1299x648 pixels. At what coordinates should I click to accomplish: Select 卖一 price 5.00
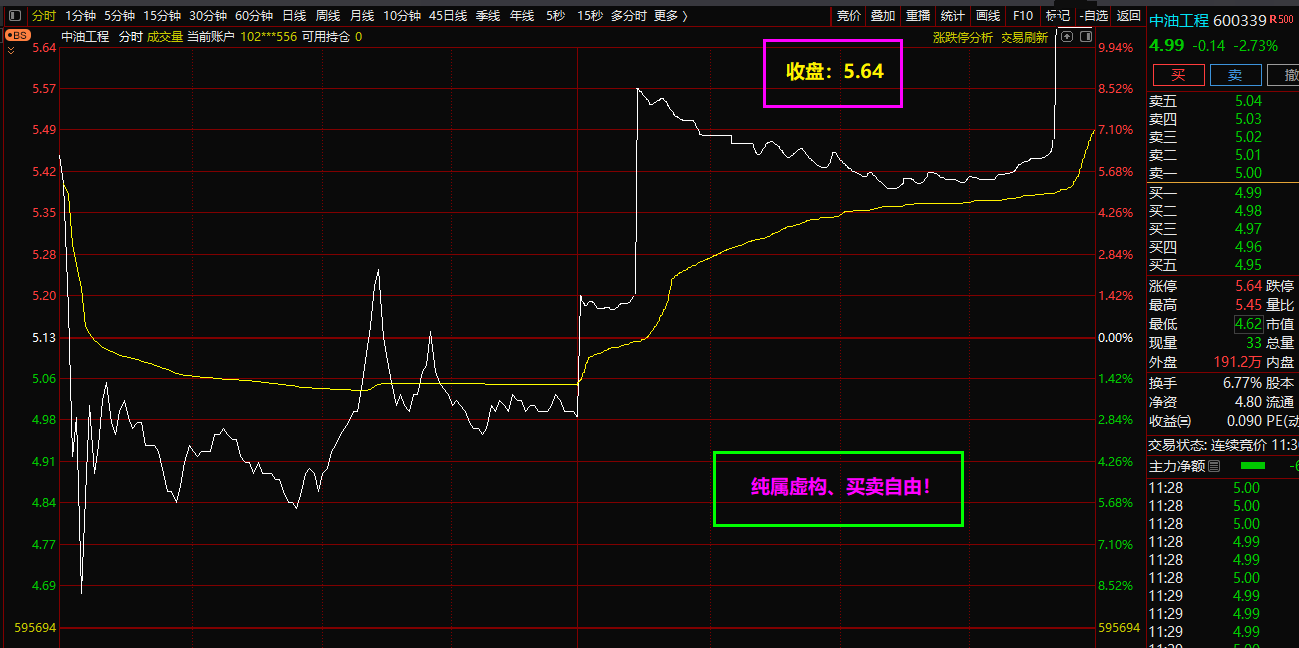(1248, 173)
